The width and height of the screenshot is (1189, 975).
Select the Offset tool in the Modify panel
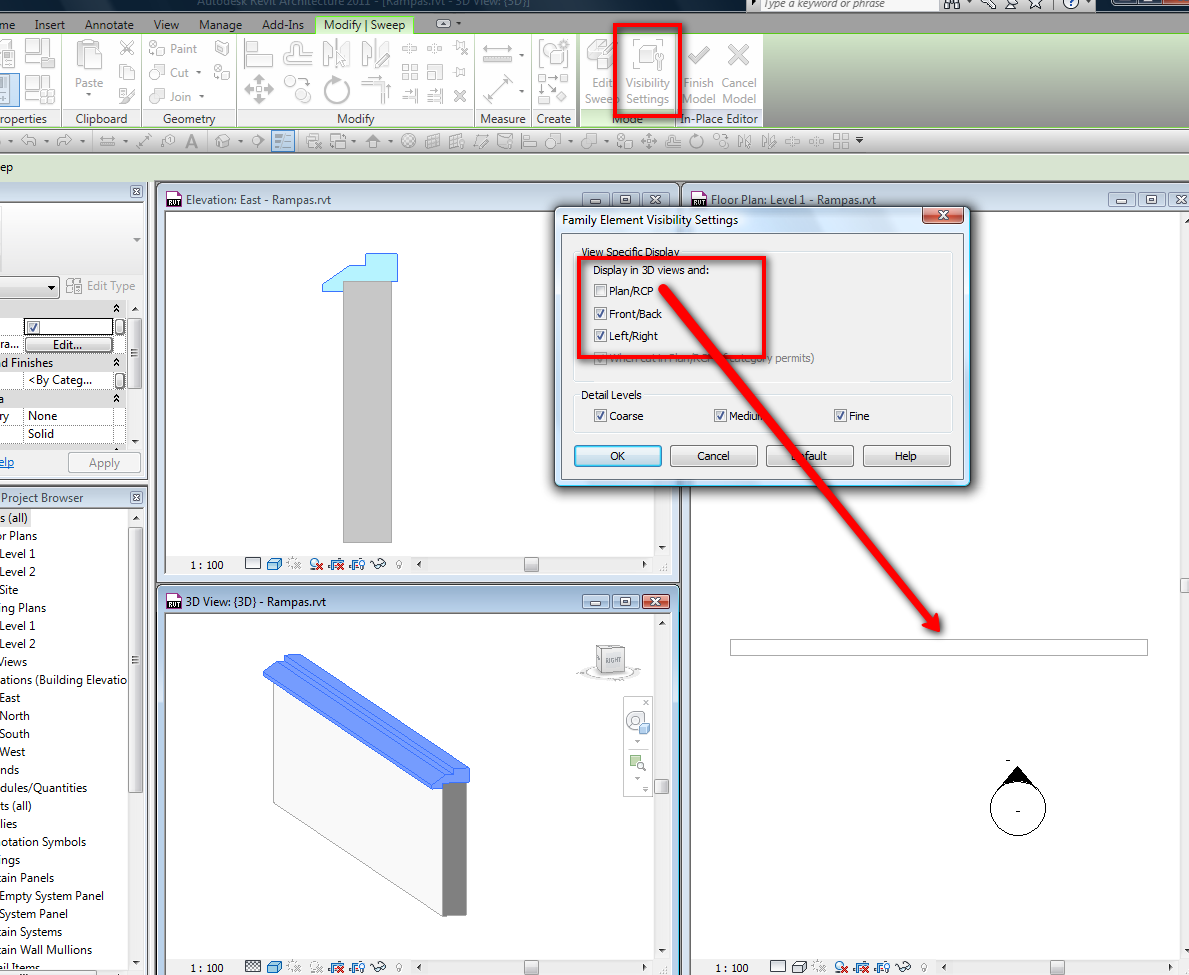click(297, 54)
